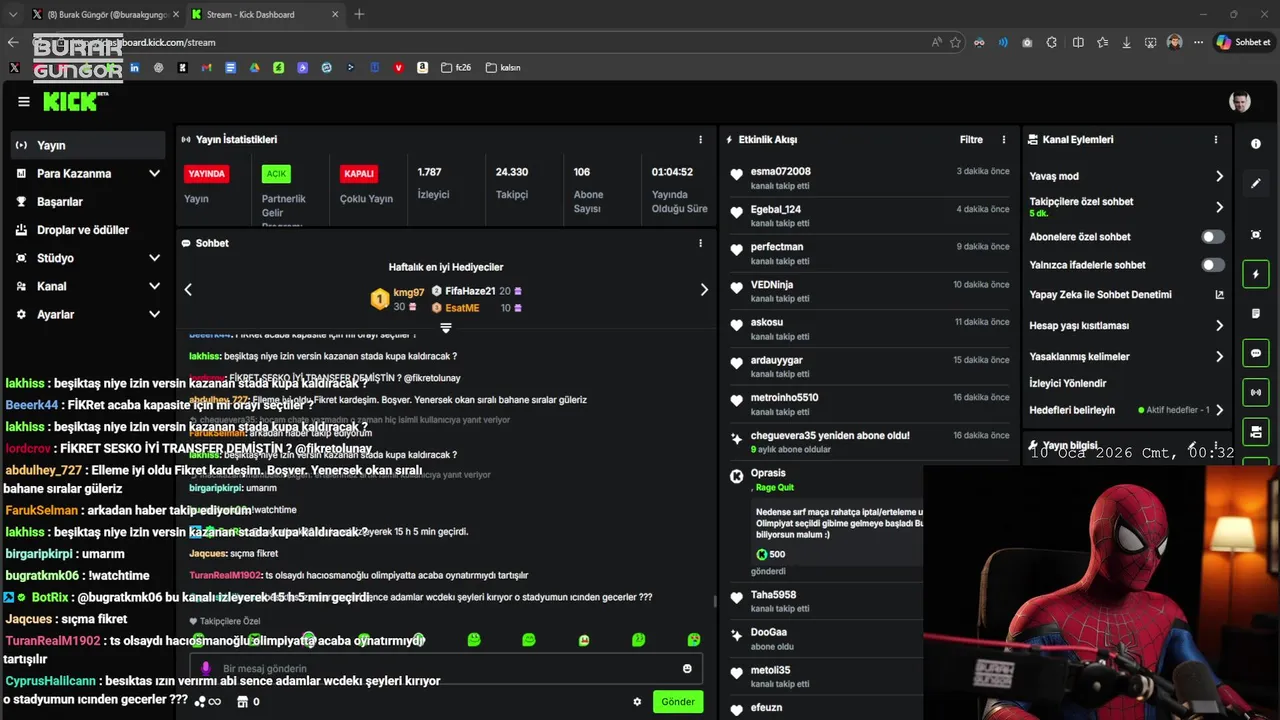Open Hedefleri belirleyin chevron
The height and width of the screenshot is (720, 1280).
pos(1219,410)
